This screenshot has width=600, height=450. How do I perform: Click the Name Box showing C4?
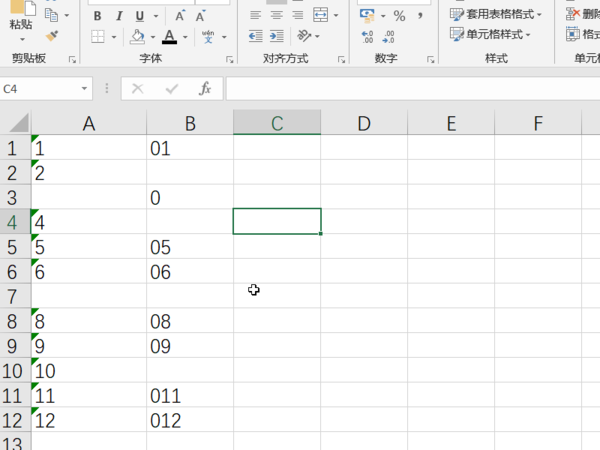coord(38,89)
